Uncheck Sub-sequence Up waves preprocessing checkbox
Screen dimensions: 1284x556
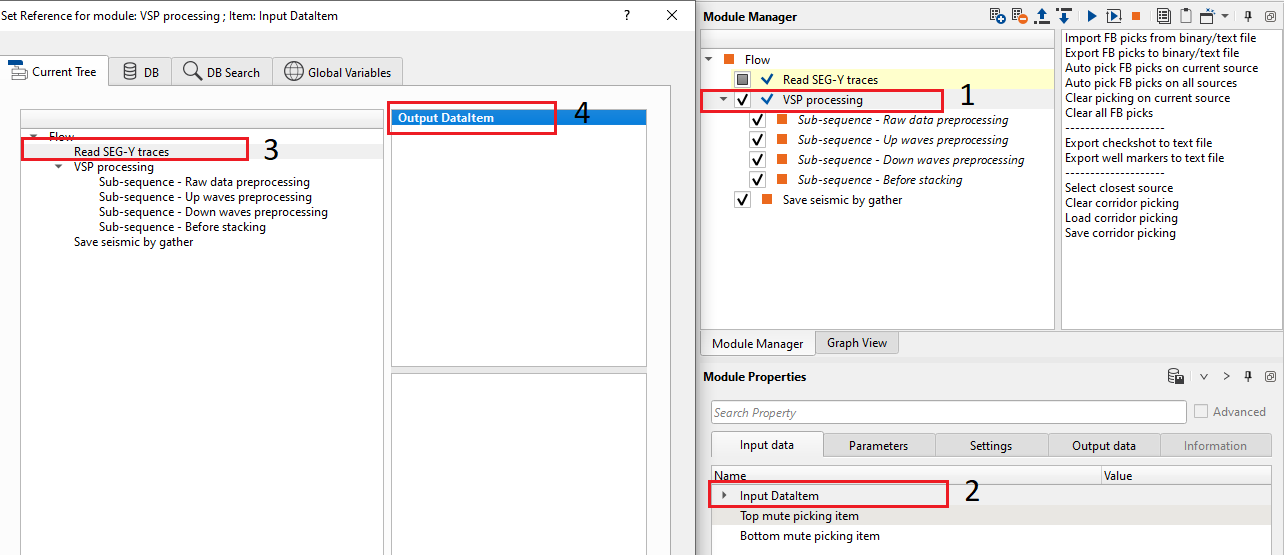click(758, 140)
